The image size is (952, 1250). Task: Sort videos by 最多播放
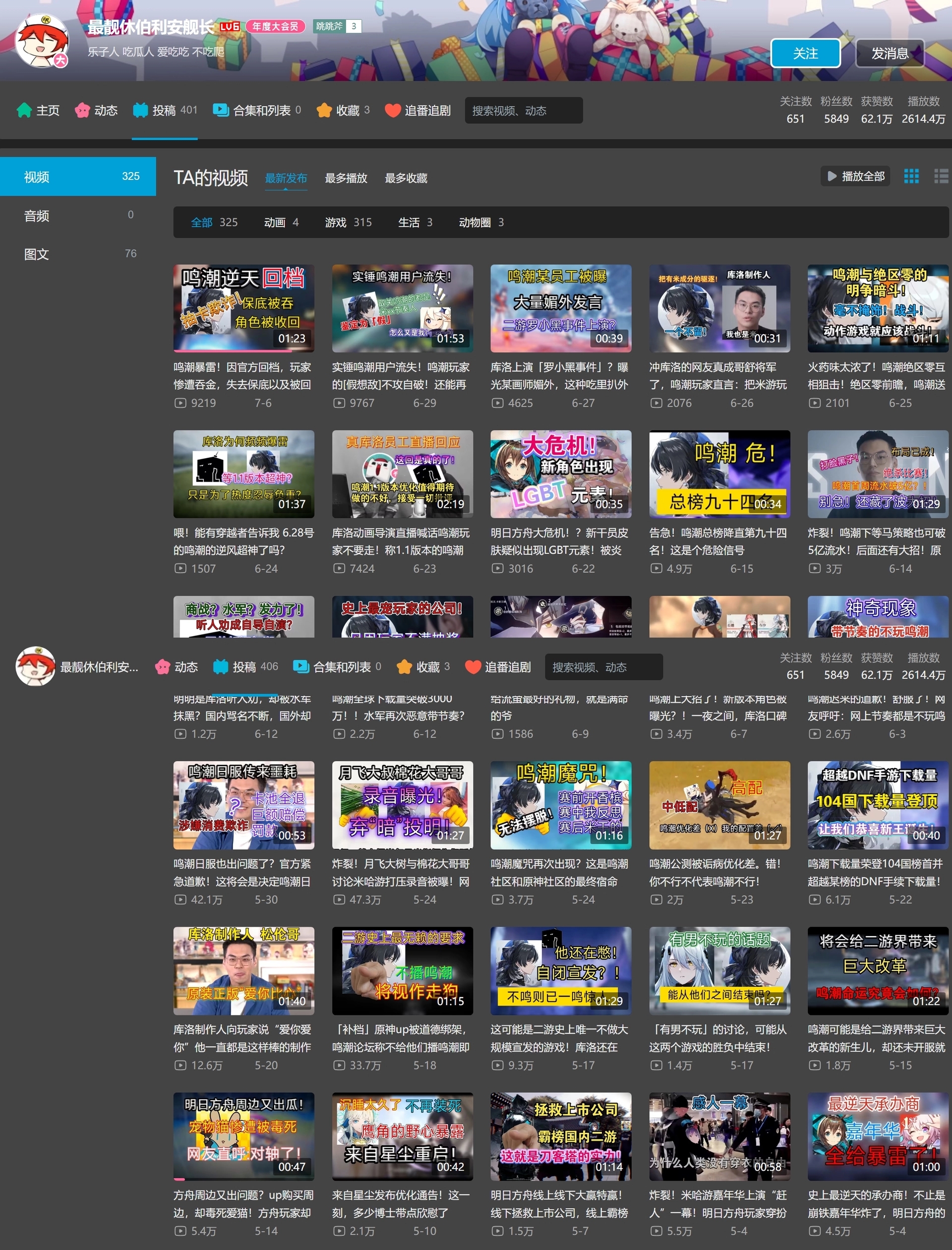pos(346,178)
